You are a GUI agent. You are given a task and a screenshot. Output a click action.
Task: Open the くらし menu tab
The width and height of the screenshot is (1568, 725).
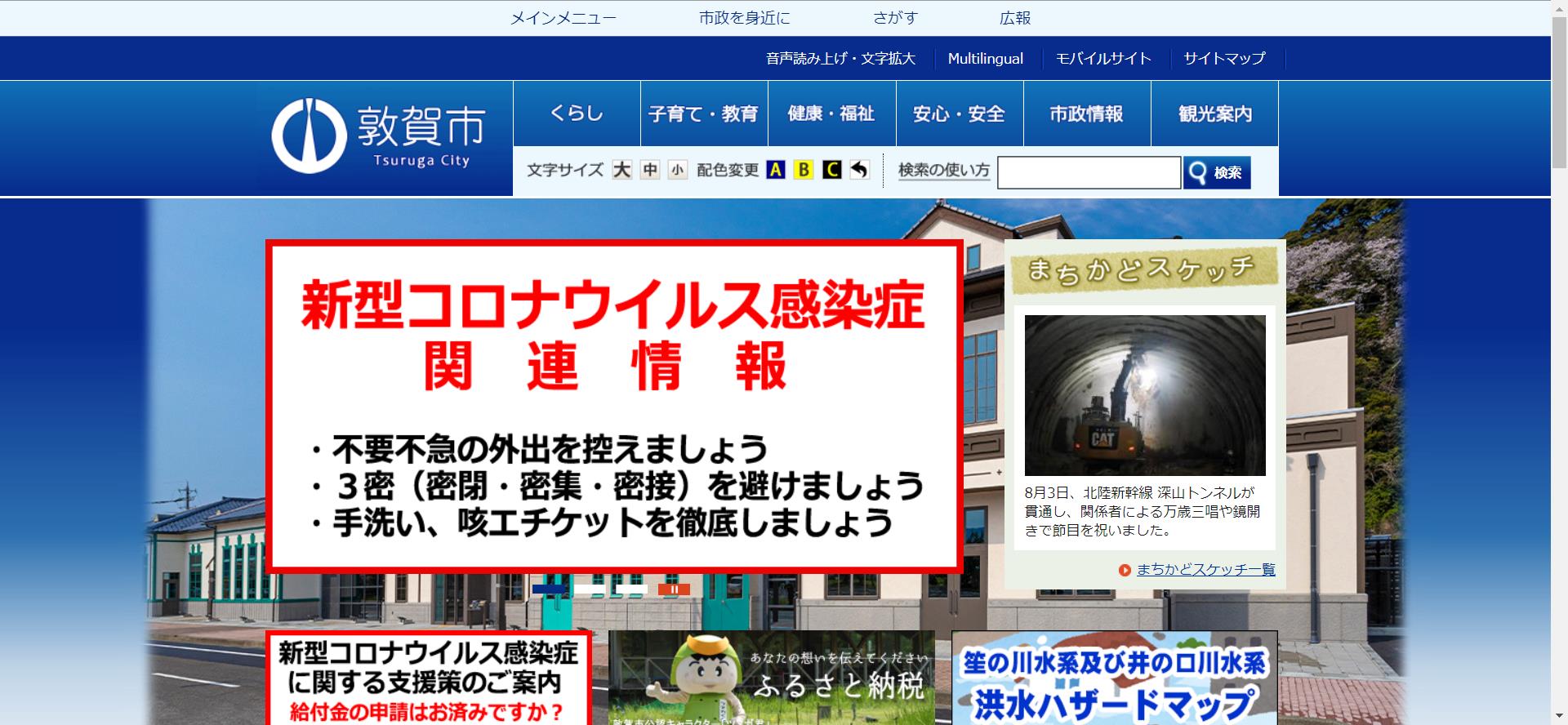(x=577, y=113)
